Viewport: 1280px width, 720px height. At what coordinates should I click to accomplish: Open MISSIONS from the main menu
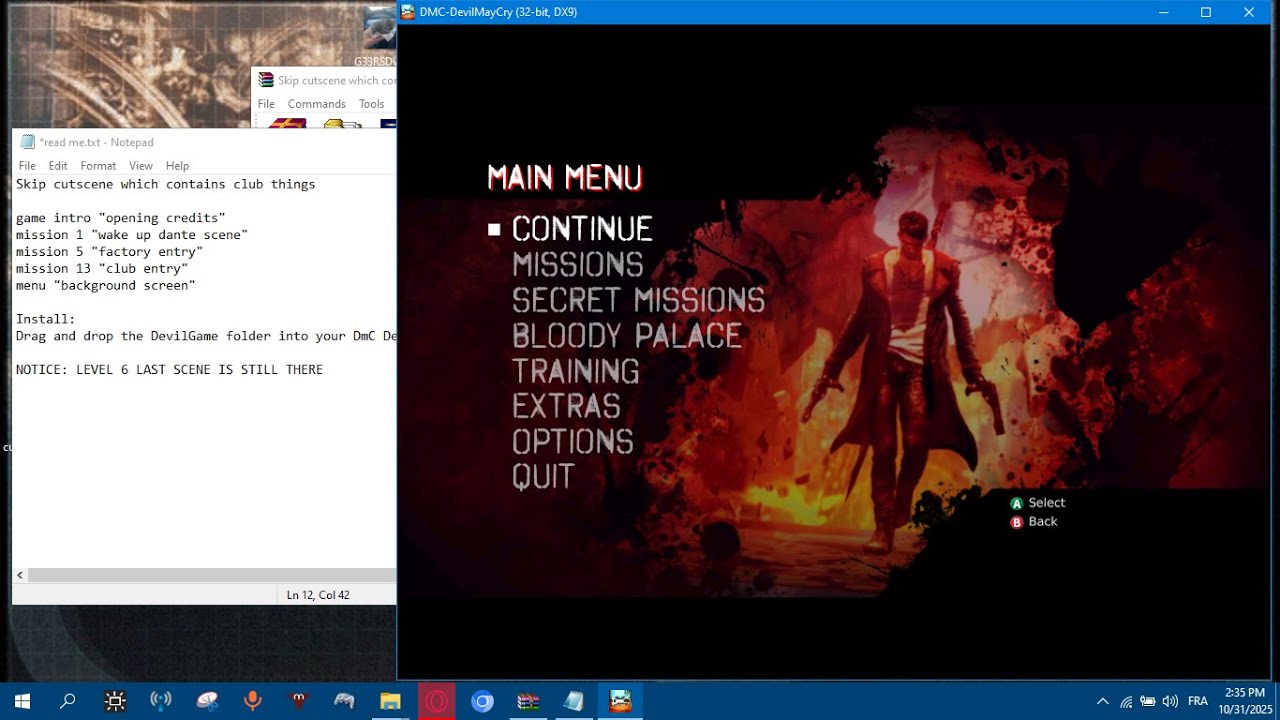coord(578,265)
